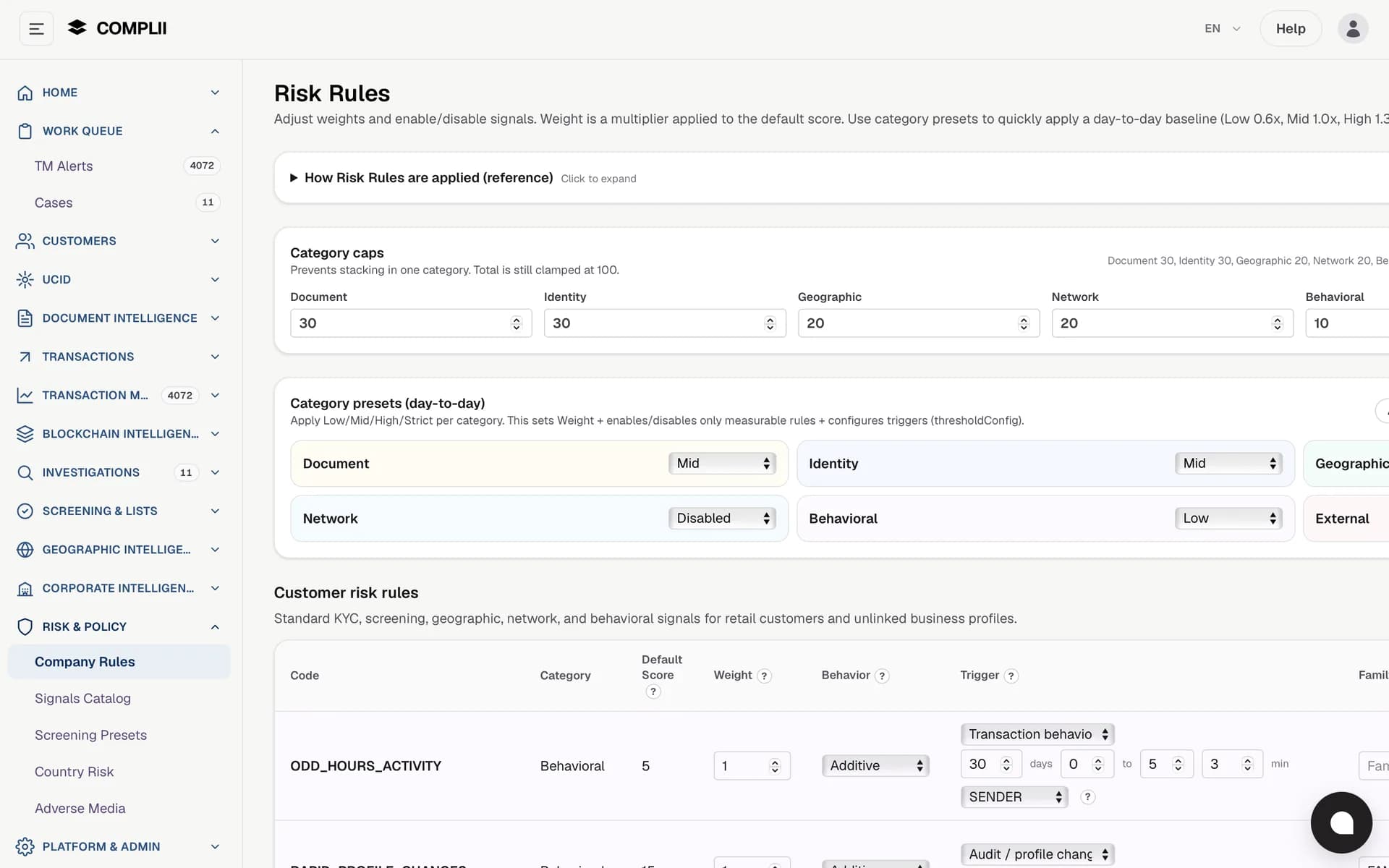Collapse the sidebar using the hamburger icon

(x=36, y=29)
